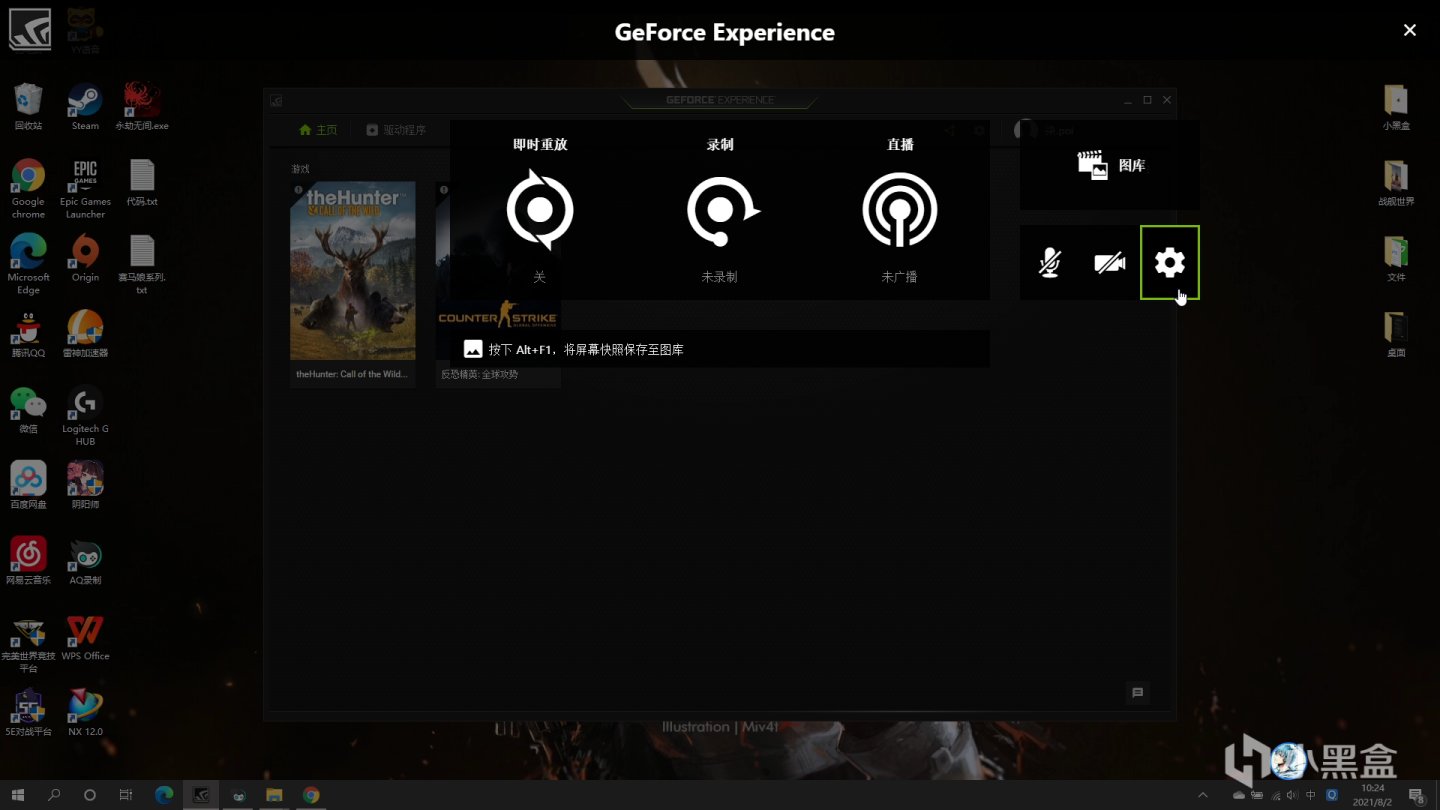Image resolution: width=1440 pixels, height=810 pixels.
Task: Select the 百度网盘 desktop shortcut
Action: coord(28,486)
